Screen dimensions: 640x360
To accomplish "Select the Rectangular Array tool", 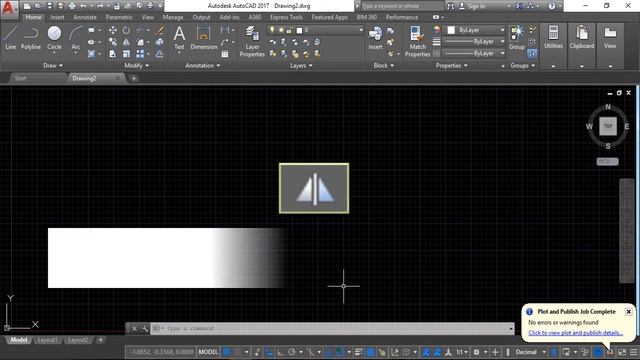I will pyautogui.click(x=140, y=54).
